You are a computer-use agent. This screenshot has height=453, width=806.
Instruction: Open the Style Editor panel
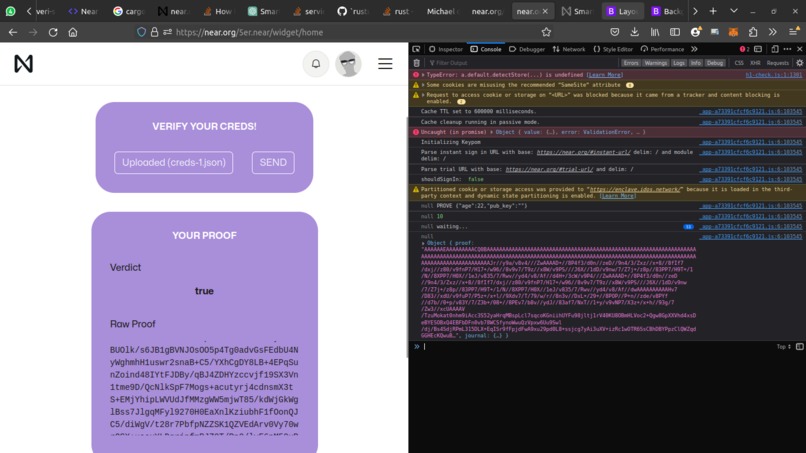(613, 49)
